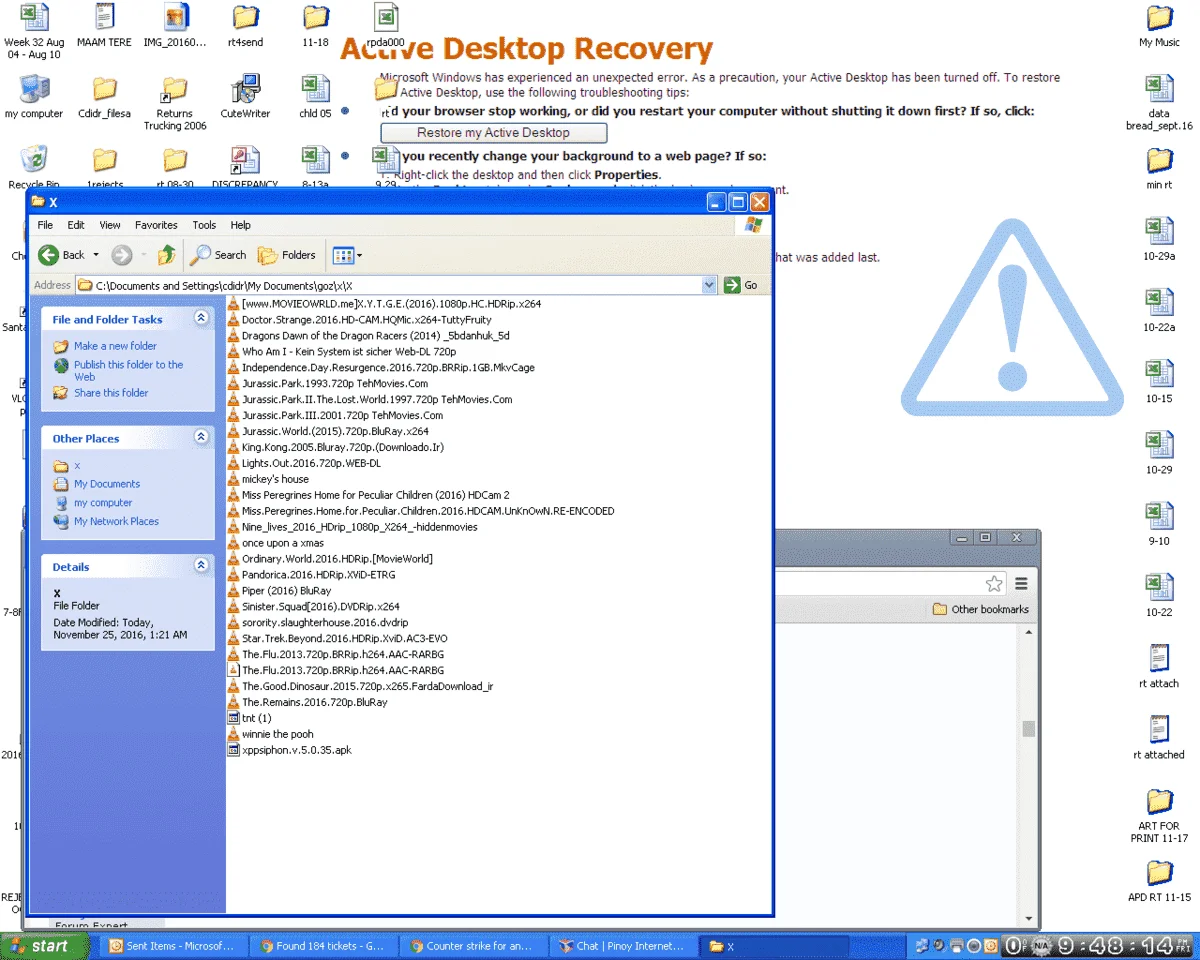Screen dimensions: 1200x960
Task: Click Chrome scrollbar down arrow
Action: click(x=1028, y=919)
